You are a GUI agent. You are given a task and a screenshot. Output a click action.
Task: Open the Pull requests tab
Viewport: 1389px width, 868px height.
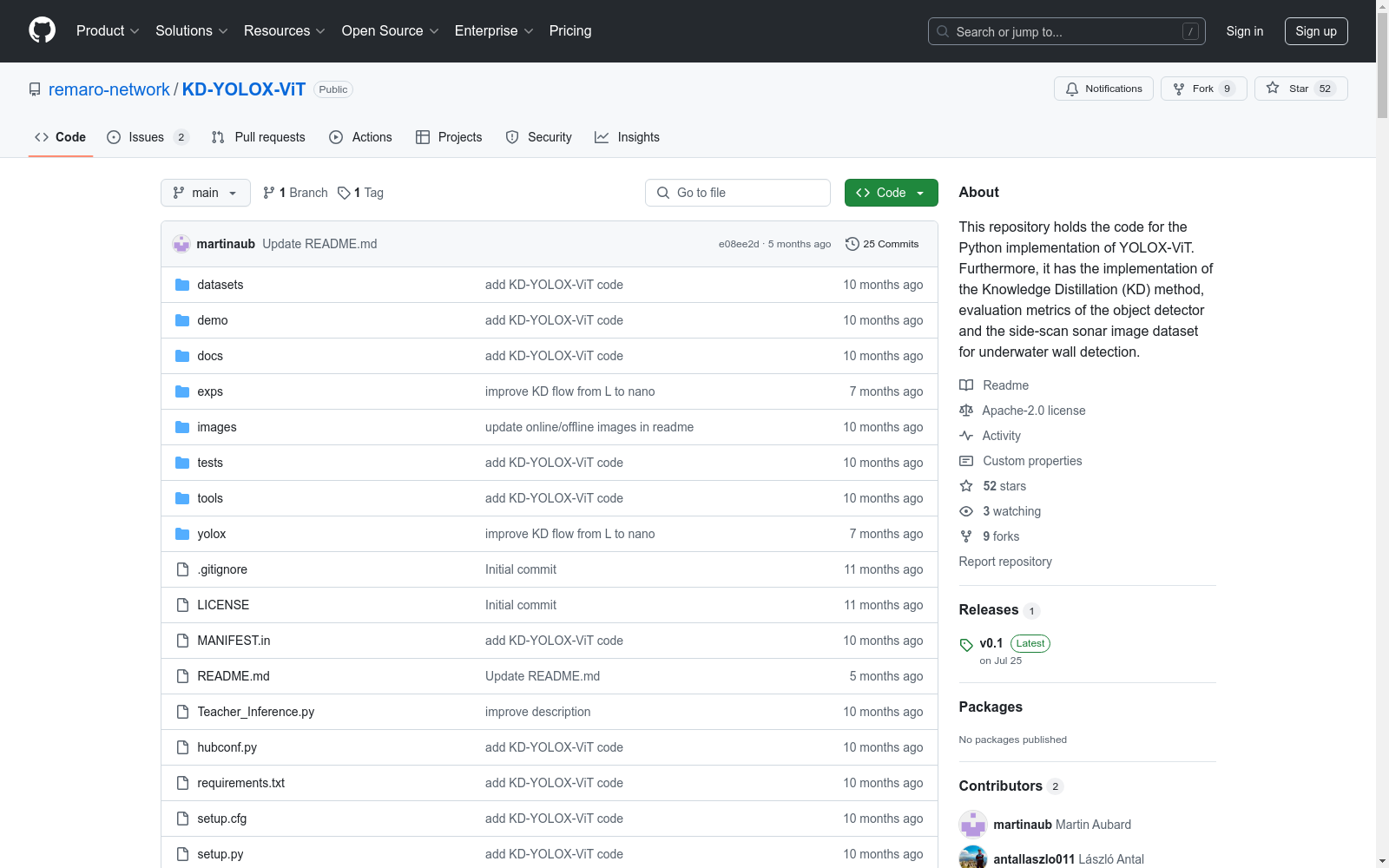coord(259,137)
